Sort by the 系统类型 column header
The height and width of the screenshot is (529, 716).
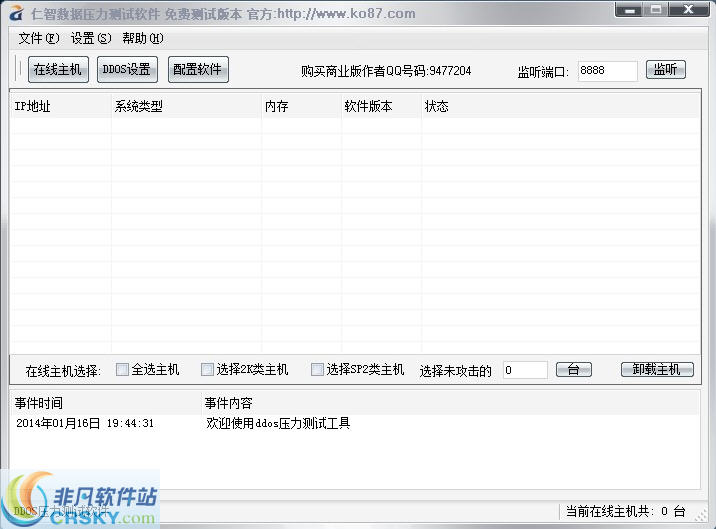186,106
